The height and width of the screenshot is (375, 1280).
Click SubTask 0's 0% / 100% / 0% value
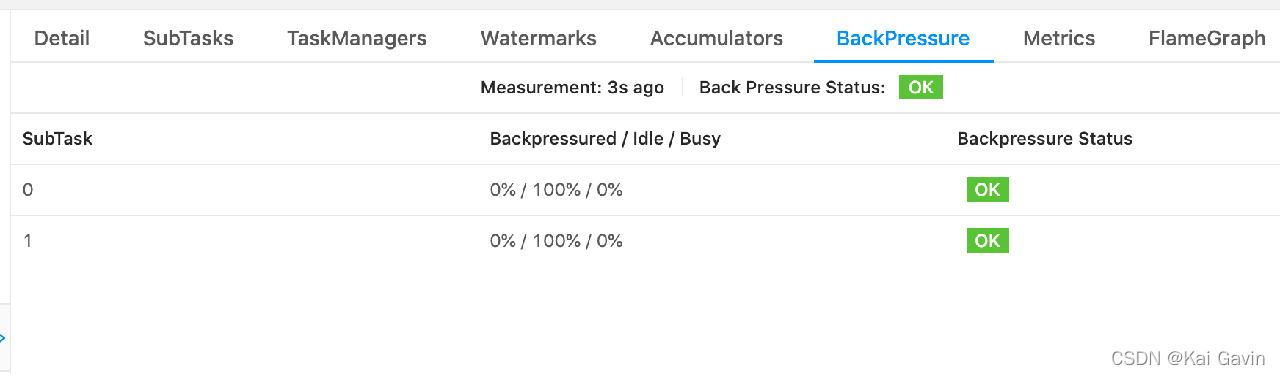[556, 190]
